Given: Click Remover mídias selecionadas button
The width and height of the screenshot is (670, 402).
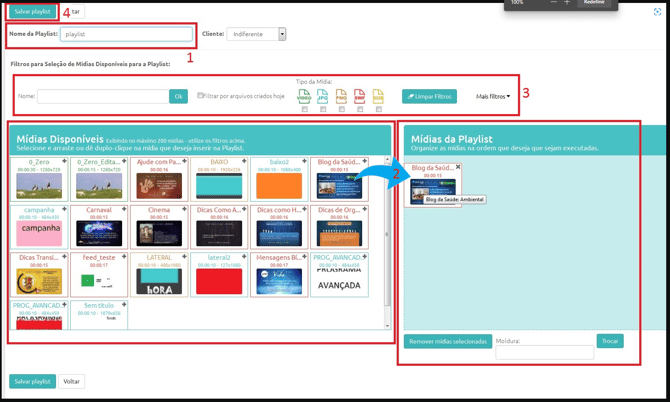Looking at the screenshot, I should (447, 341).
